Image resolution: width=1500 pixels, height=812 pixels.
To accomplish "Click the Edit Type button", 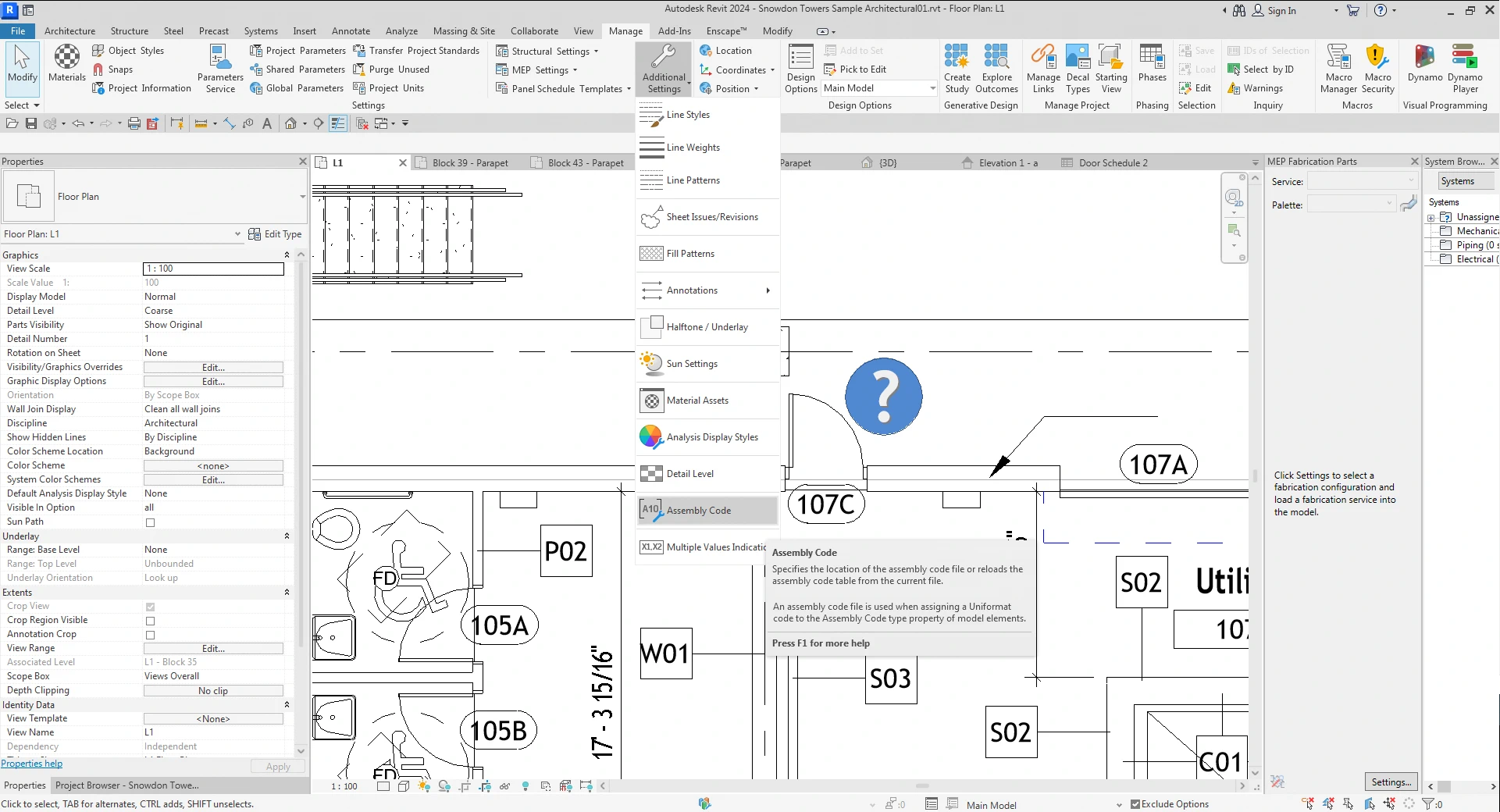I will 275,234.
